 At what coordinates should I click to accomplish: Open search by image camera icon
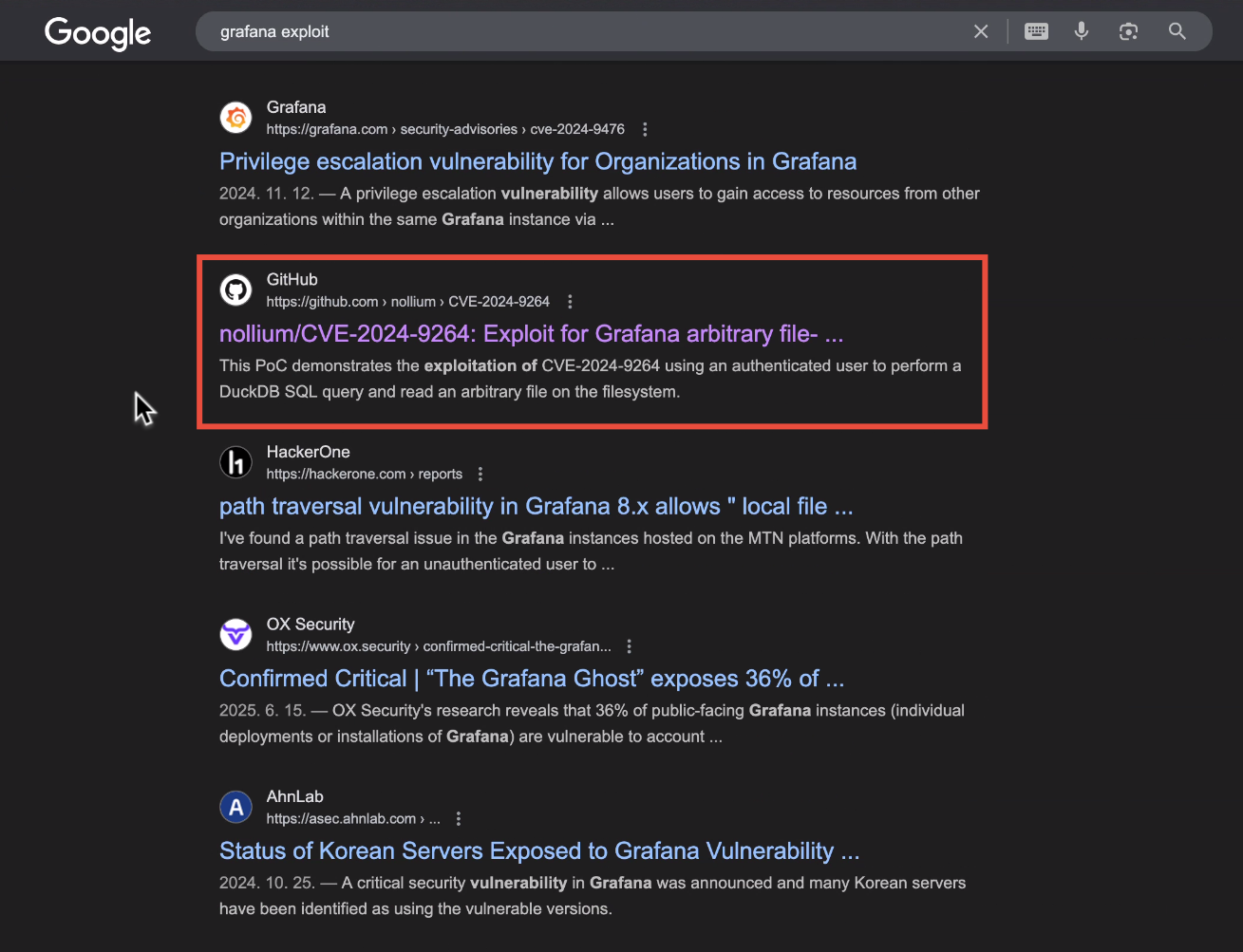point(1128,31)
